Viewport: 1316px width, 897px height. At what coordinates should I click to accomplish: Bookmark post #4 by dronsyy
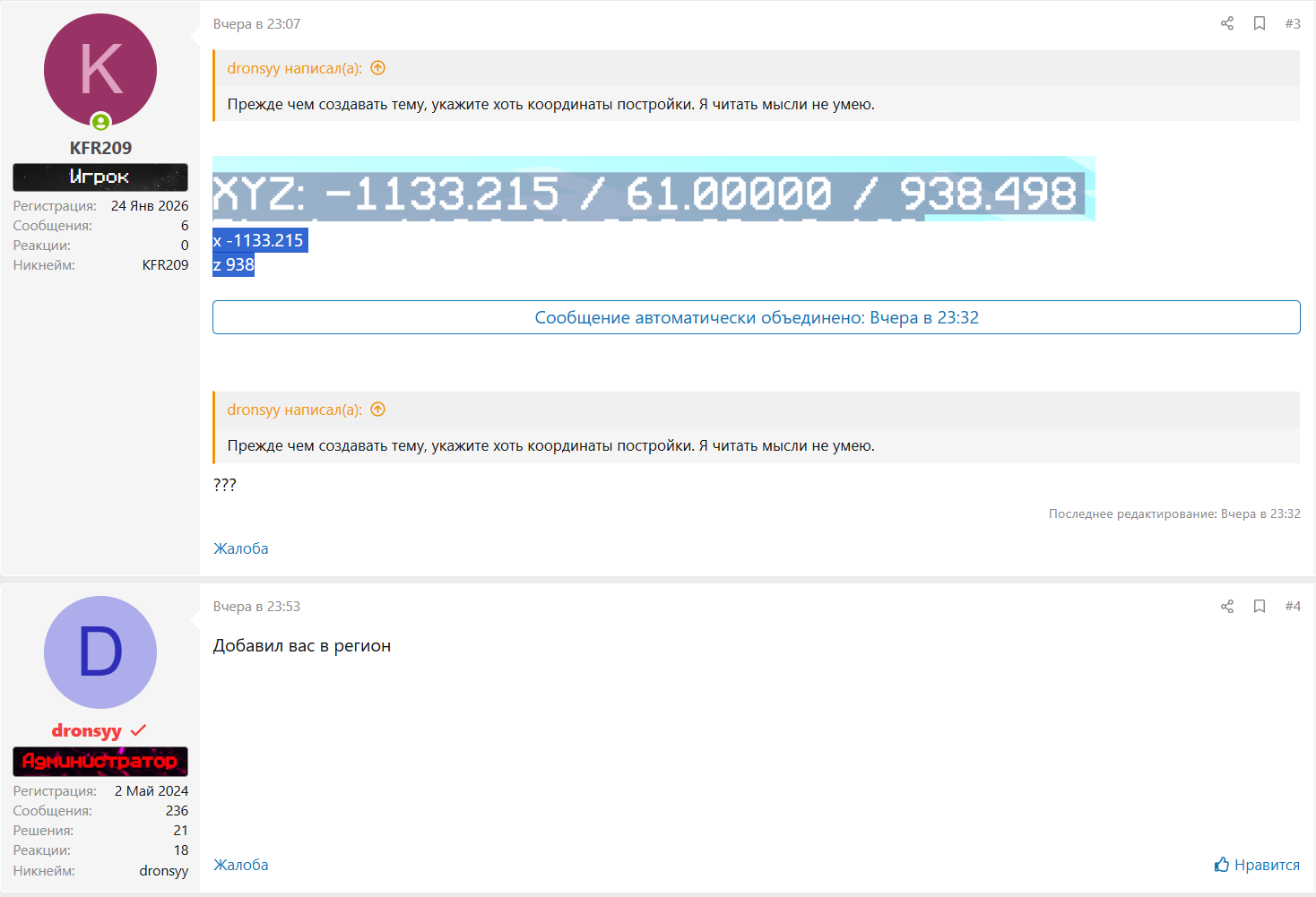tap(1259, 607)
